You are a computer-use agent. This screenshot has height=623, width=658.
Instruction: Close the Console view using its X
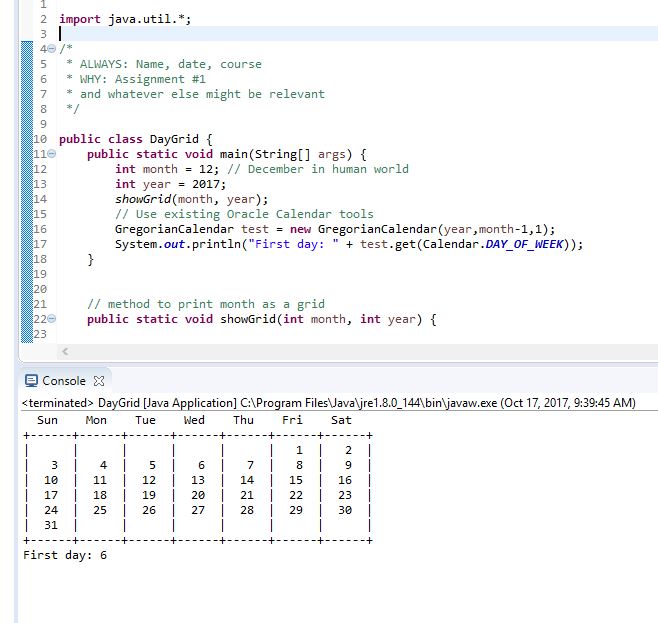coord(99,381)
